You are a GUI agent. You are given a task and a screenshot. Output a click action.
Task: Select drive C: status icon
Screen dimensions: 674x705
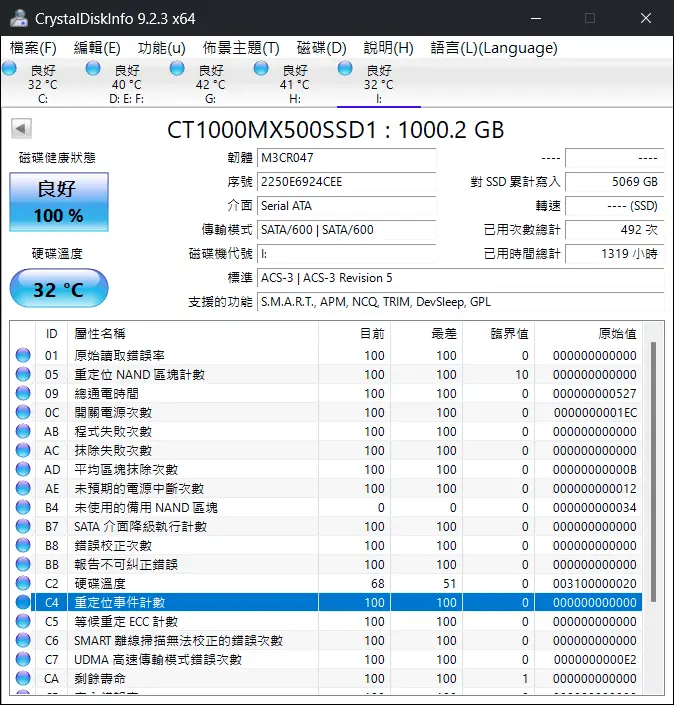click(x=11, y=68)
